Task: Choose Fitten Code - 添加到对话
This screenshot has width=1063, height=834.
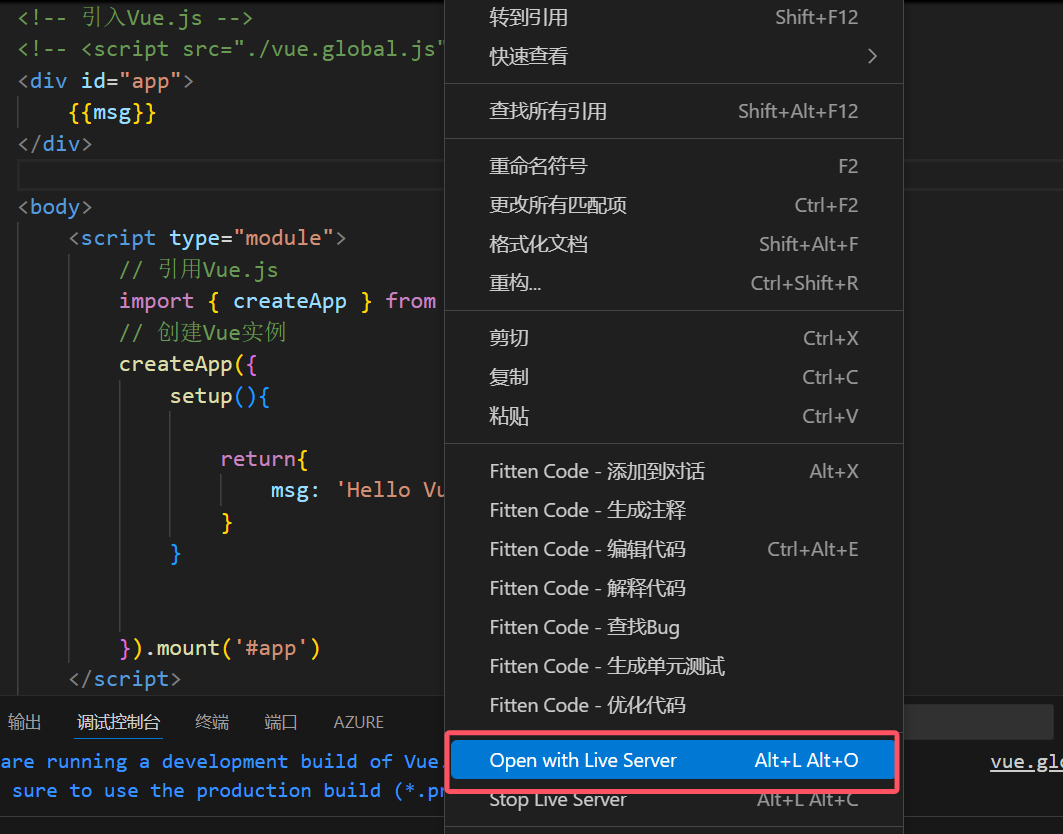Action: 673,471
